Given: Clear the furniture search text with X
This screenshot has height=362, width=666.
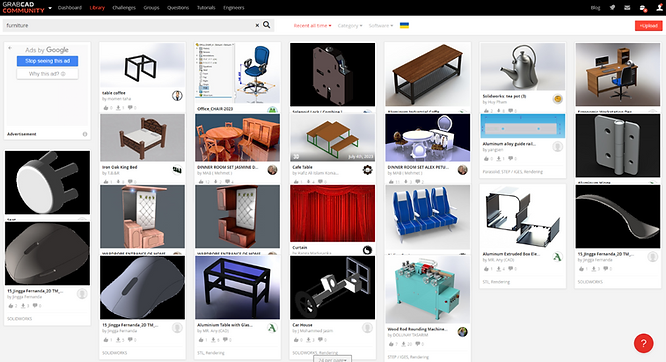Looking at the screenshot, I should pos(257,25).
